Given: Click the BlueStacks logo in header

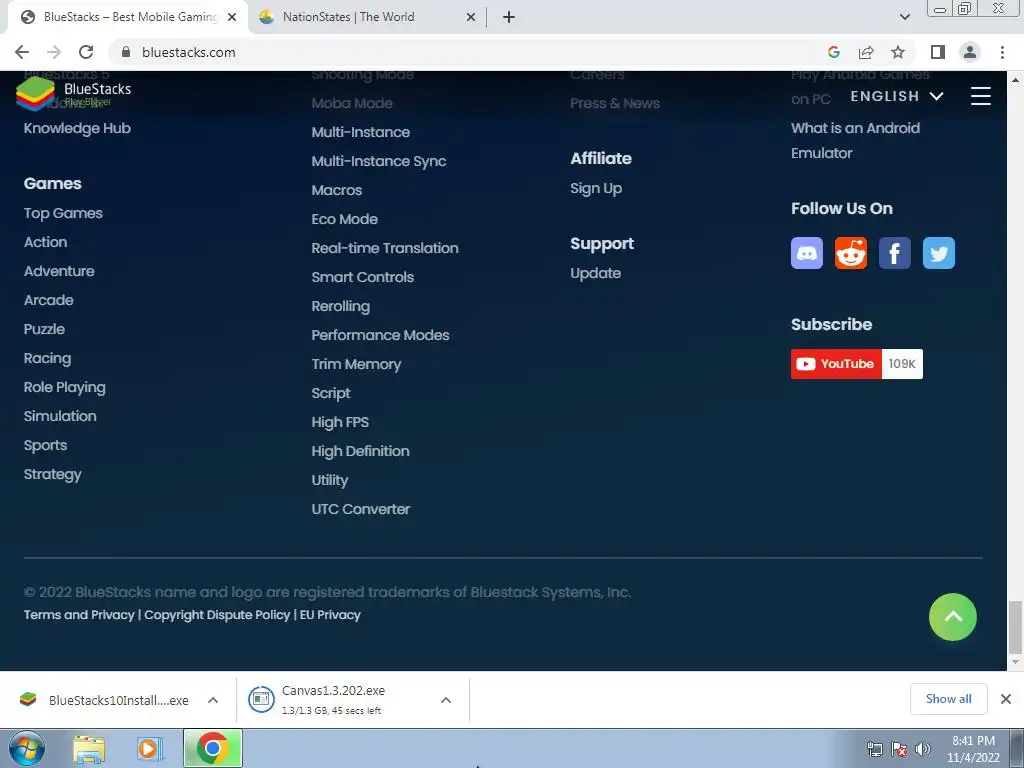Looking at the screenshot, I should [x=73, y=93].
